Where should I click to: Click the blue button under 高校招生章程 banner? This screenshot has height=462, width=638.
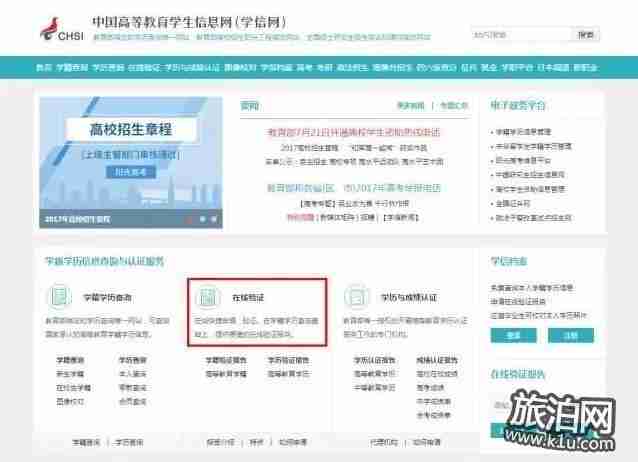click(131, 172)
